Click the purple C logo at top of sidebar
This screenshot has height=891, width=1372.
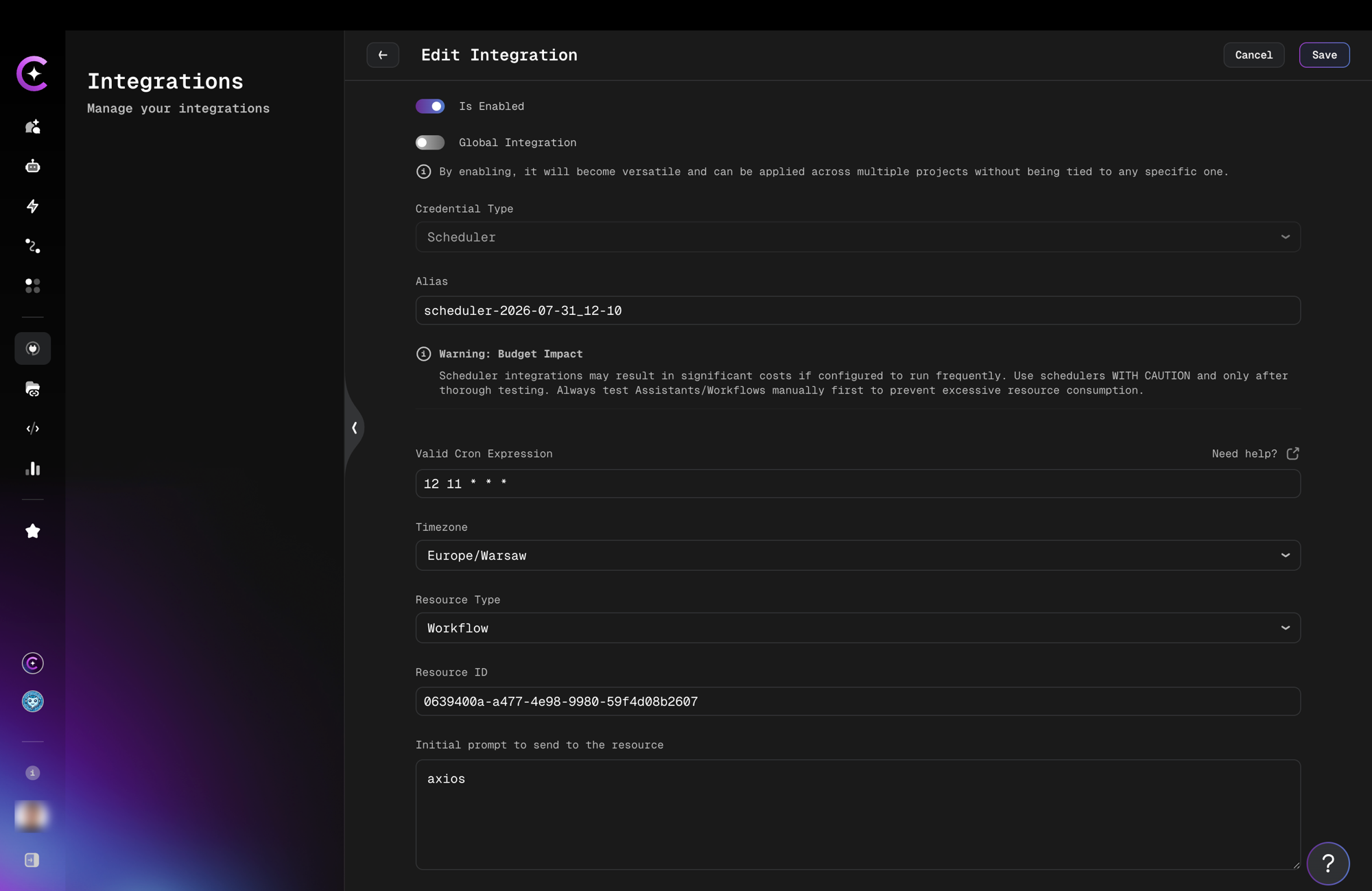tap(32, 73)
